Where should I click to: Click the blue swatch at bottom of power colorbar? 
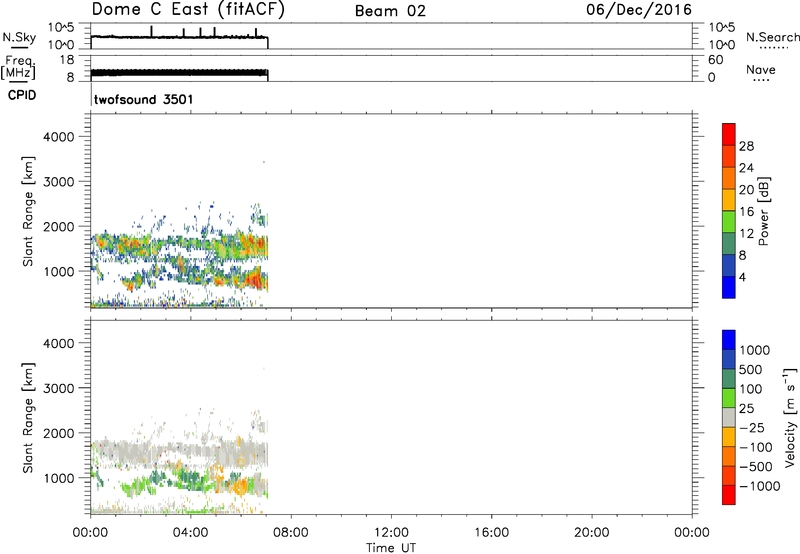point(729,287)
